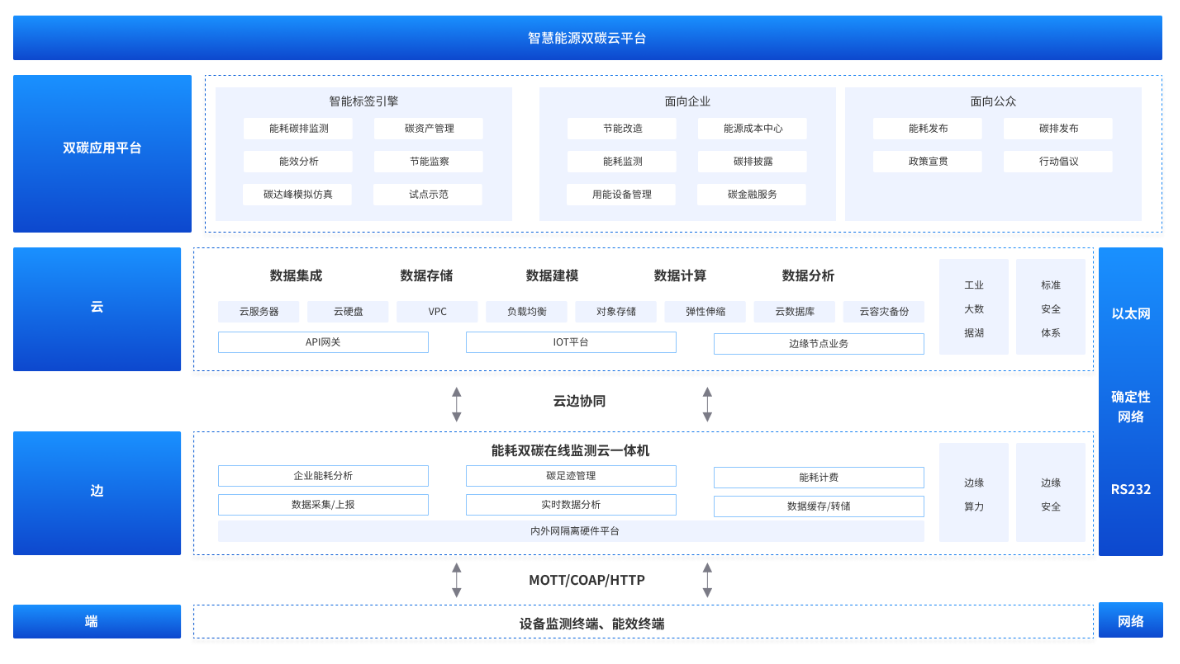The width and height of the screenshot is (1180, 664).
Task: Click the 智慧能源双碳云平台 title banner
Action: pos(587,38)
